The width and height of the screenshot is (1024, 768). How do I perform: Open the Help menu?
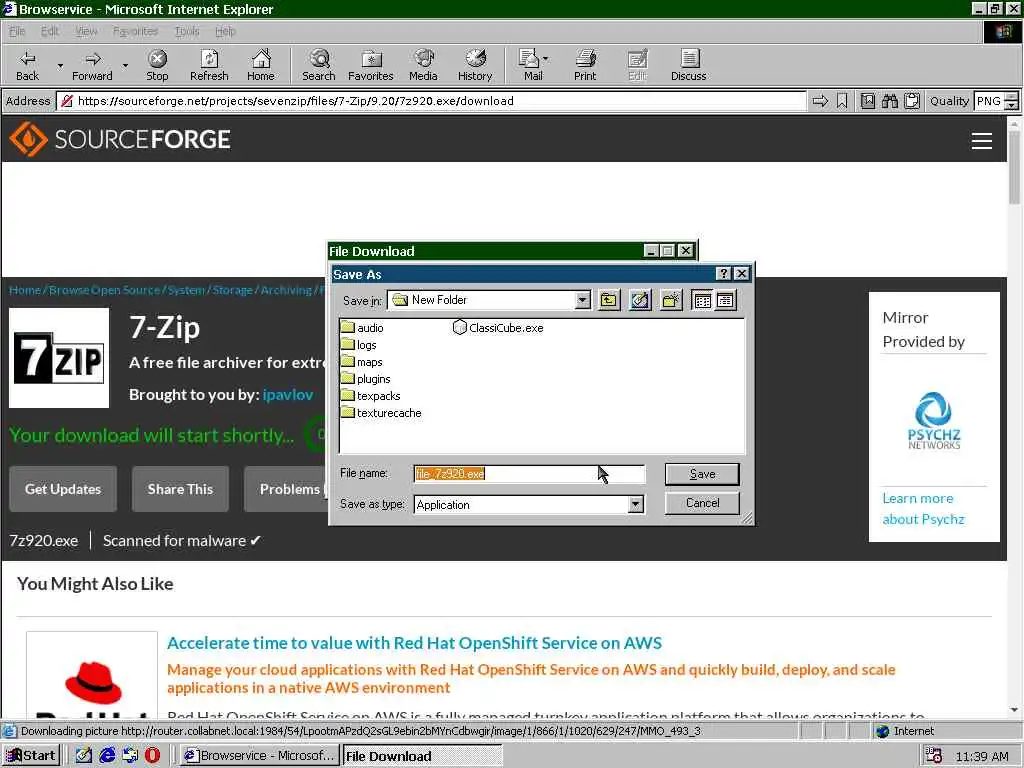(x=225, y=31)
